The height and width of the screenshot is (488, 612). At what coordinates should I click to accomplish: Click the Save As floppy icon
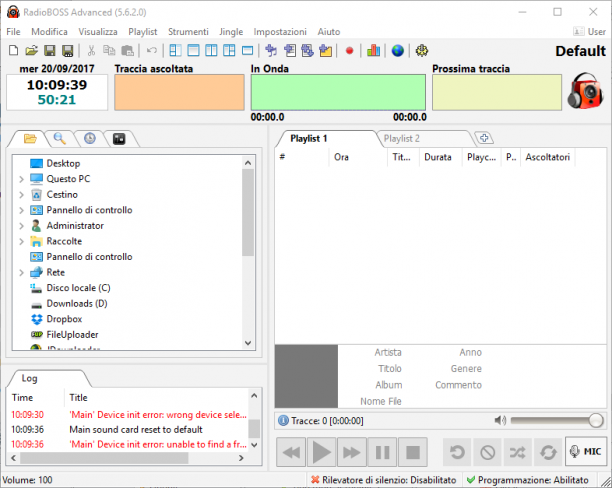coord(68,51)
